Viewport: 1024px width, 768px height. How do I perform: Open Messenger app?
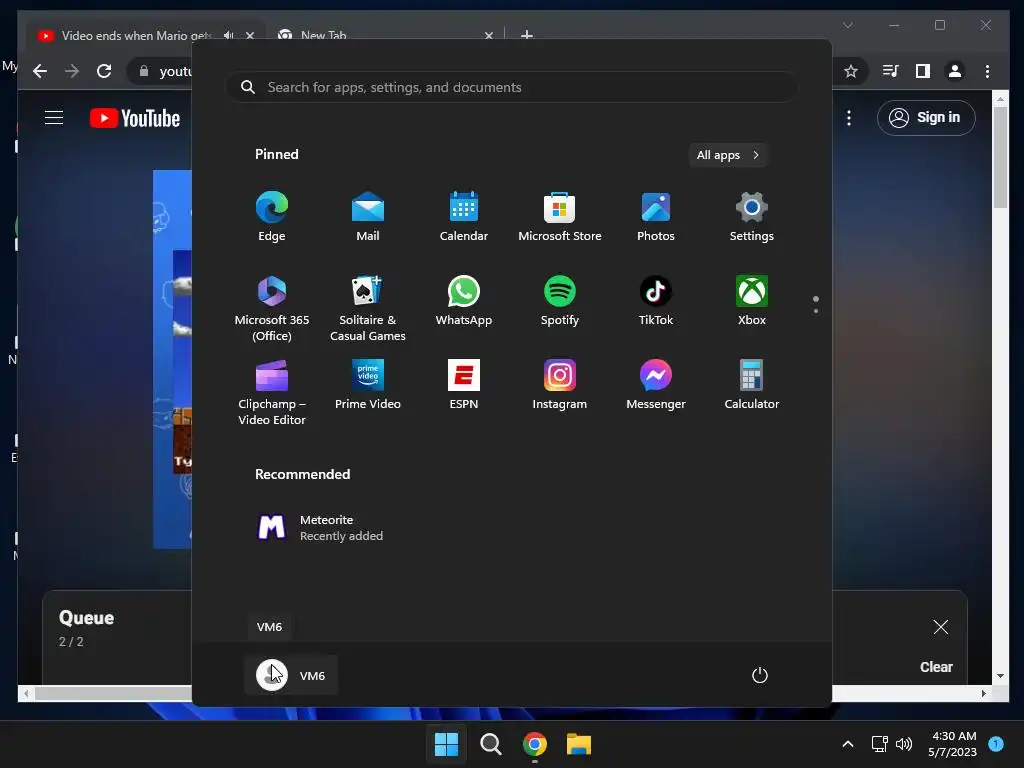pyautogui.click(x=656, y=385)
